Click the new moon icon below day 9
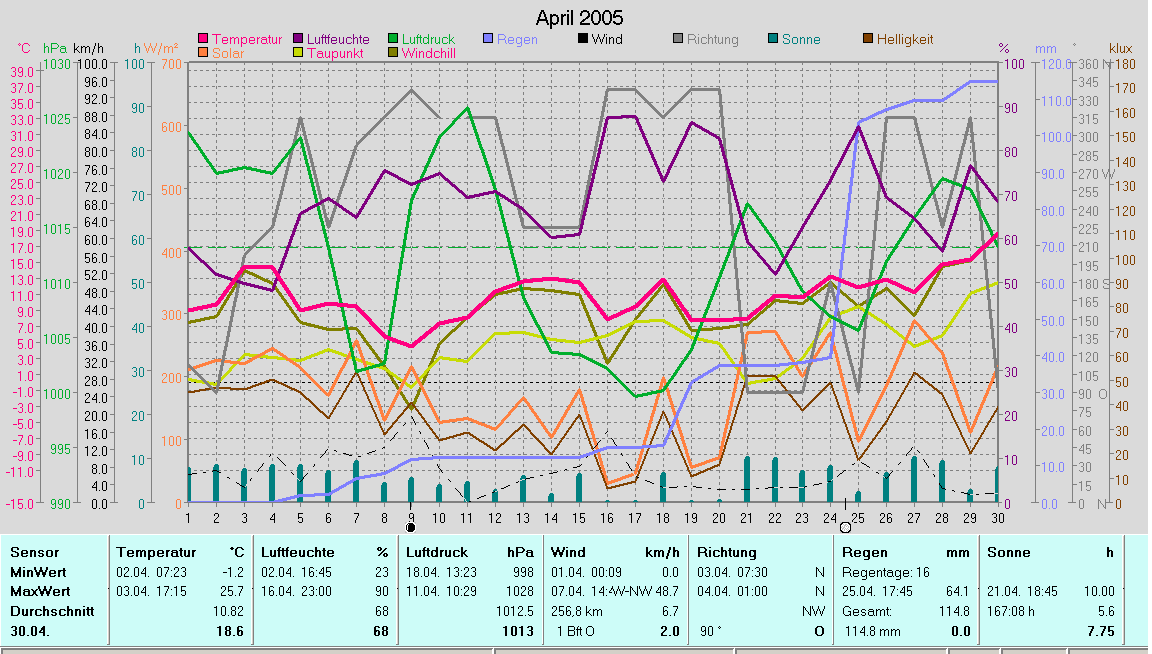This screenshot has height=654, width=1152. [410, 527]
